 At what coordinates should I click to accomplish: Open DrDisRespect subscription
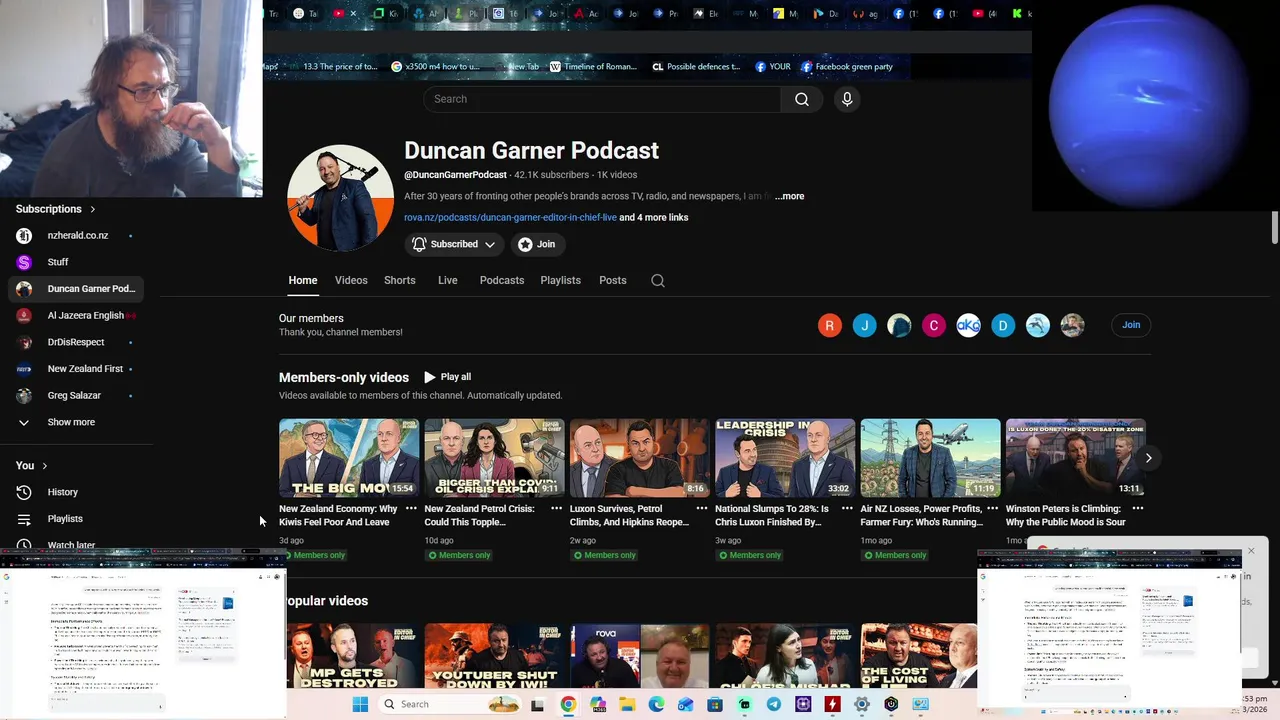pyautogui.click(x=76, y=342)
